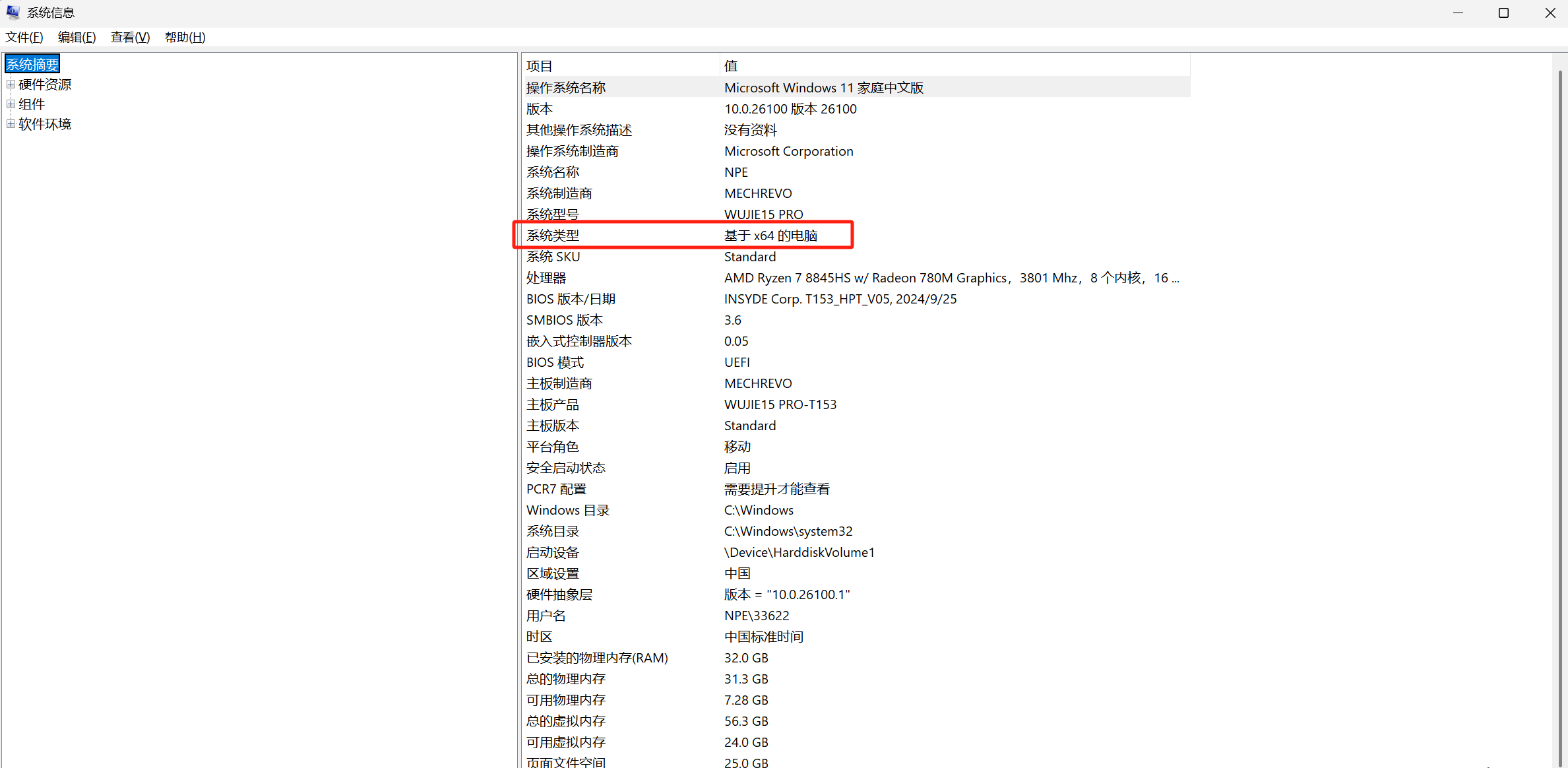Minimize the System Information window

click(x=1458, y=13)
